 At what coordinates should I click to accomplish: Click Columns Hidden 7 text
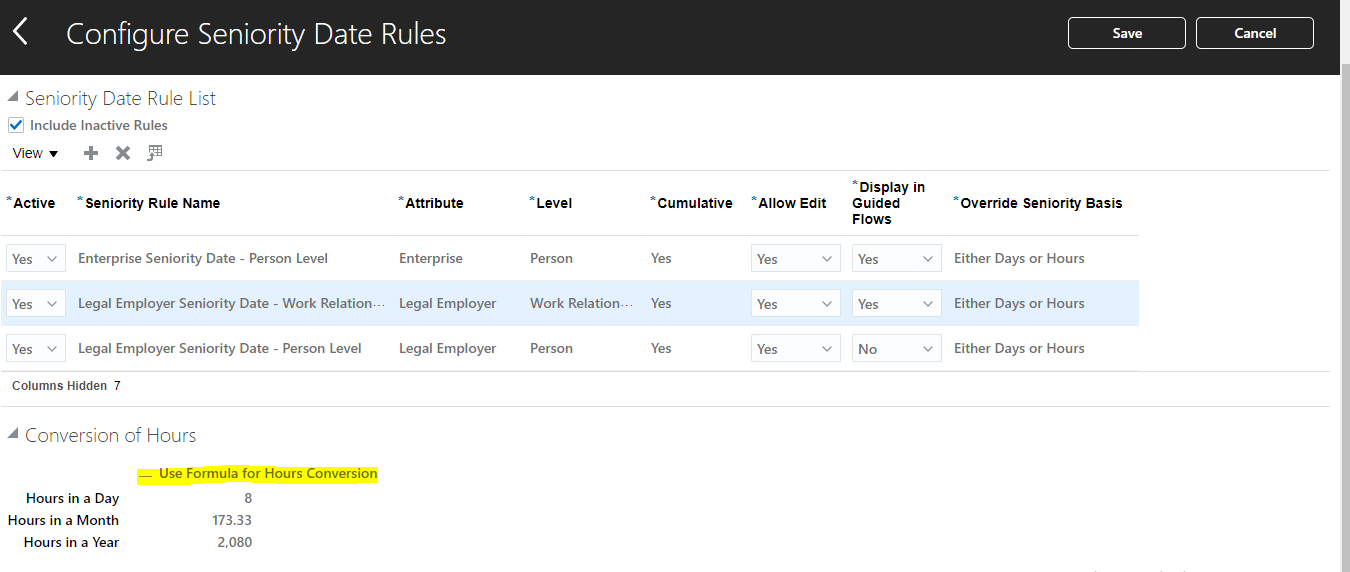tap(66, 385)
